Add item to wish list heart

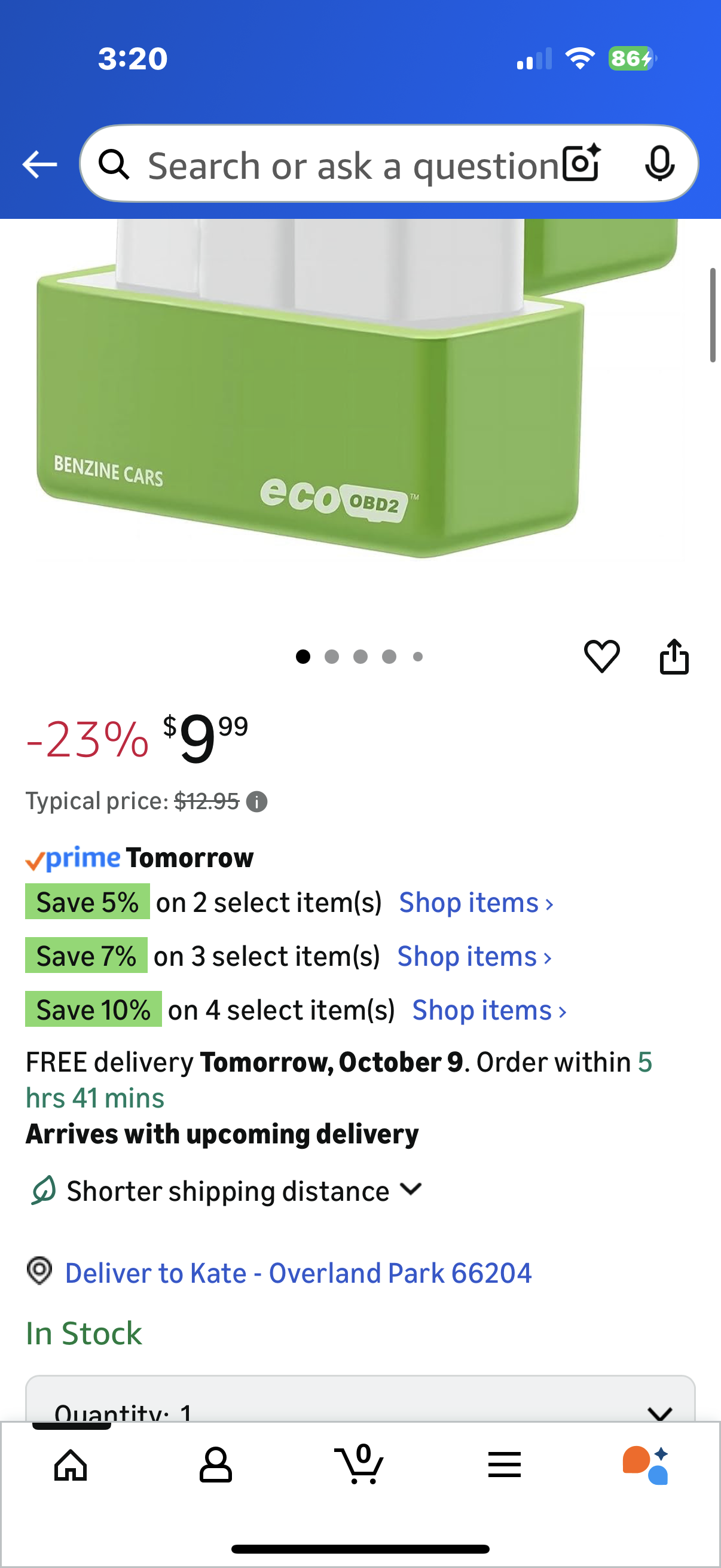602,656
